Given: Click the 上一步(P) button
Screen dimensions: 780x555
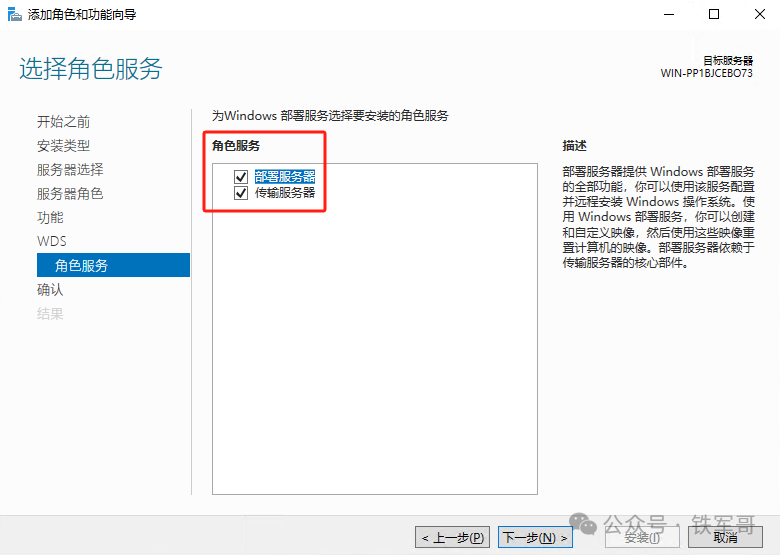Looking at the screenshot, I should pos(452,537).
